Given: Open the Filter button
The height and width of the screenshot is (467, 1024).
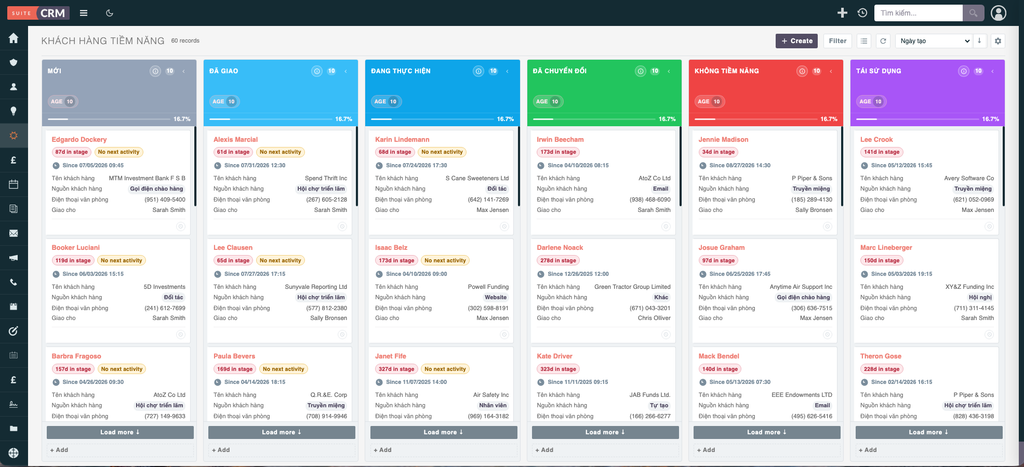Looking at the screenshot, I should pyautogui.click(x=837, y=40).
